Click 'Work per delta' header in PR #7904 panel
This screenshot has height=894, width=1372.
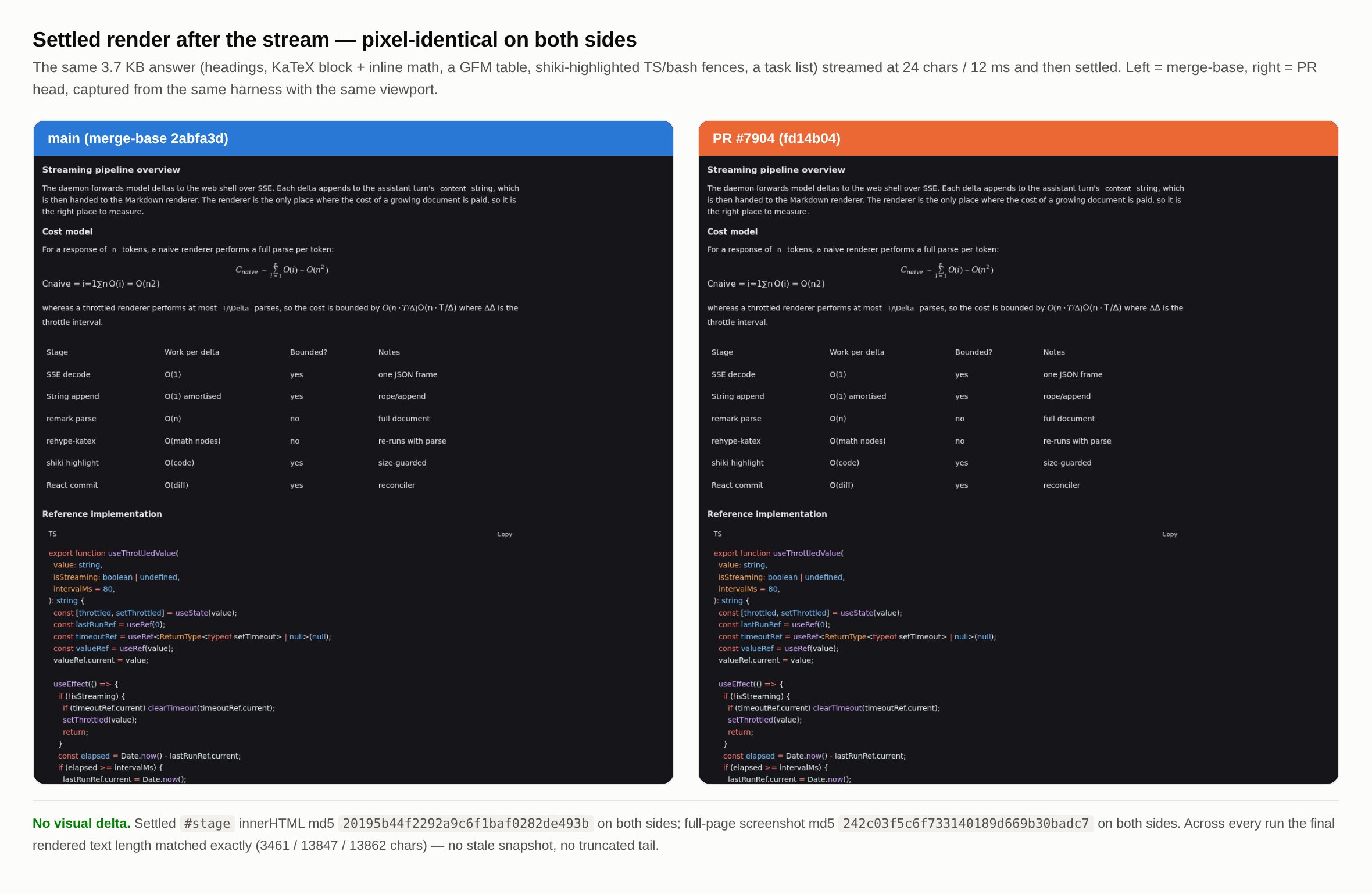857,352
